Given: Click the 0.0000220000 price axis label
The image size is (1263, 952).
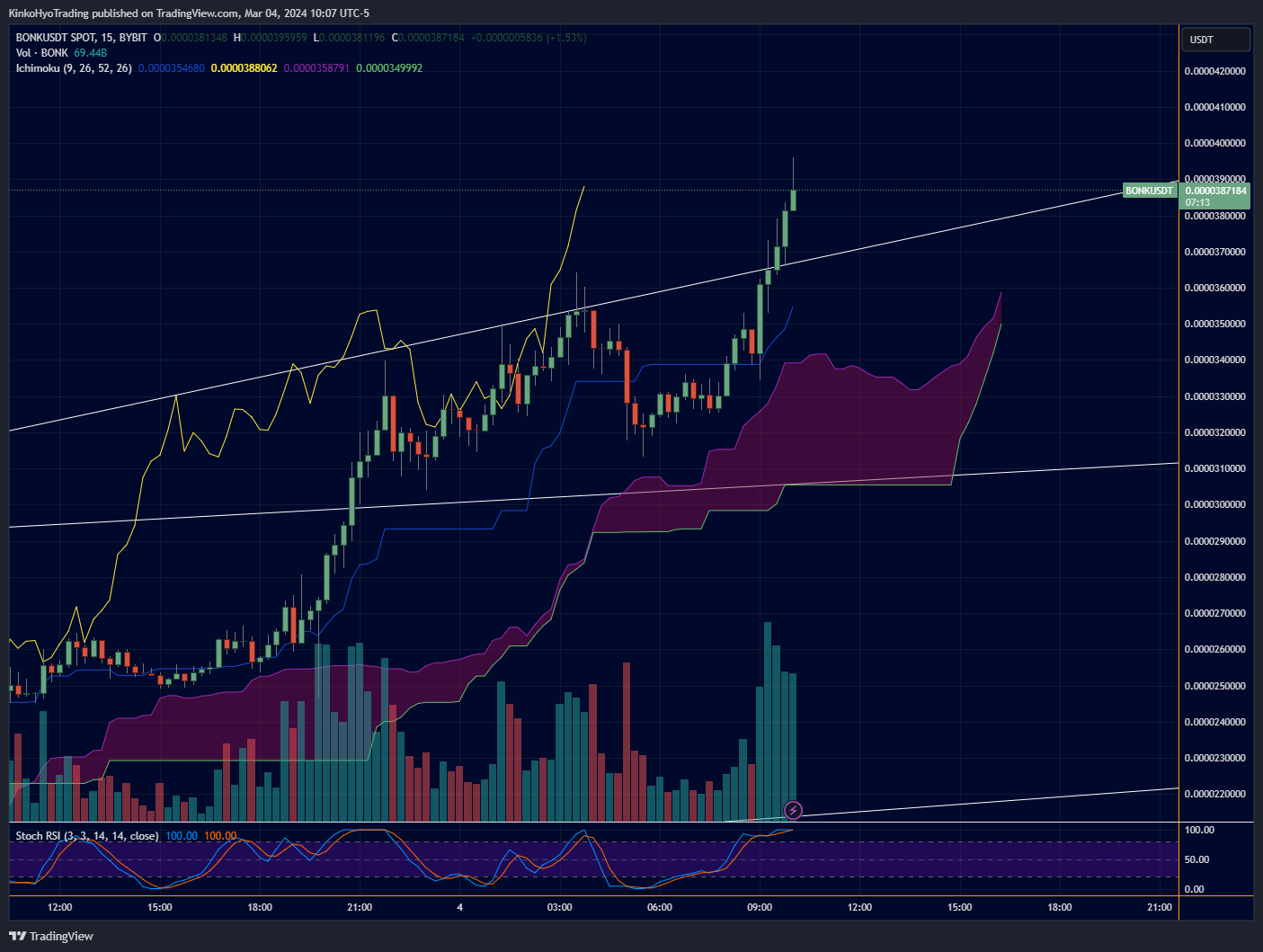Looking at the screenshot, I should coord(1215,794).
